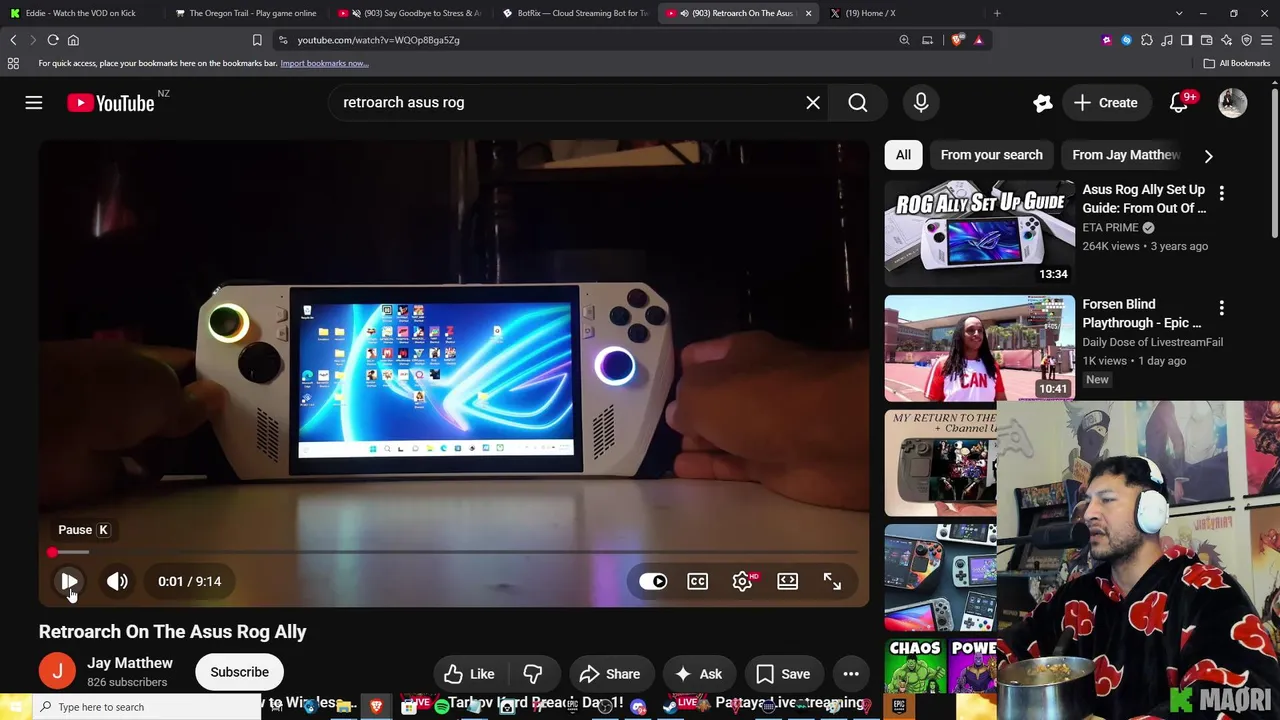Open the Brave Wallet icon
The width and height of the screenshot is (1280, 720).
coord(1206,40)
